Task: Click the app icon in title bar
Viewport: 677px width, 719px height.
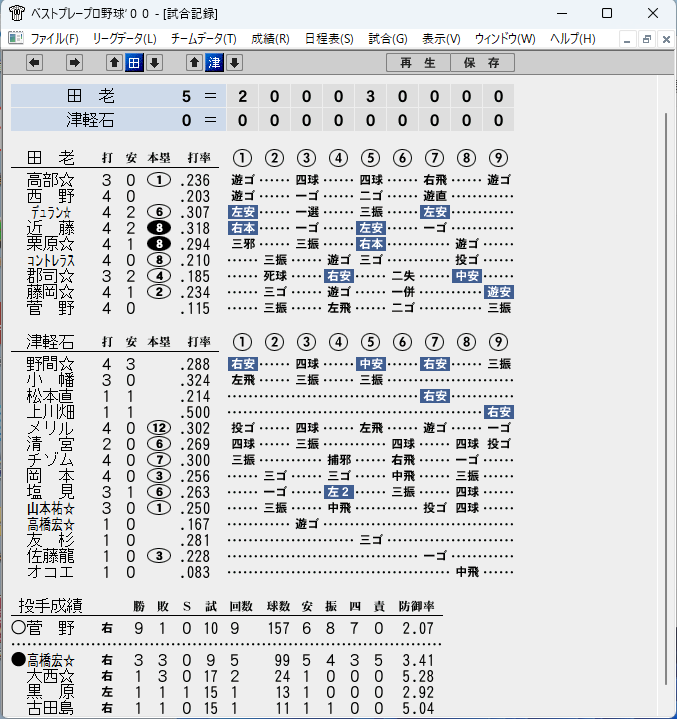Action: coord(17,13)
